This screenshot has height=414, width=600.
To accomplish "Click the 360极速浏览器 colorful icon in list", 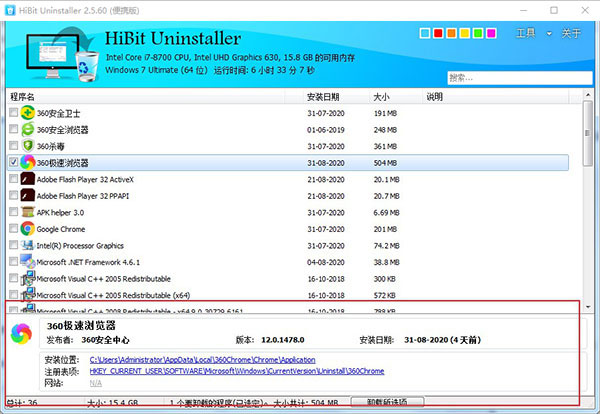I will (x=28, y=162).
